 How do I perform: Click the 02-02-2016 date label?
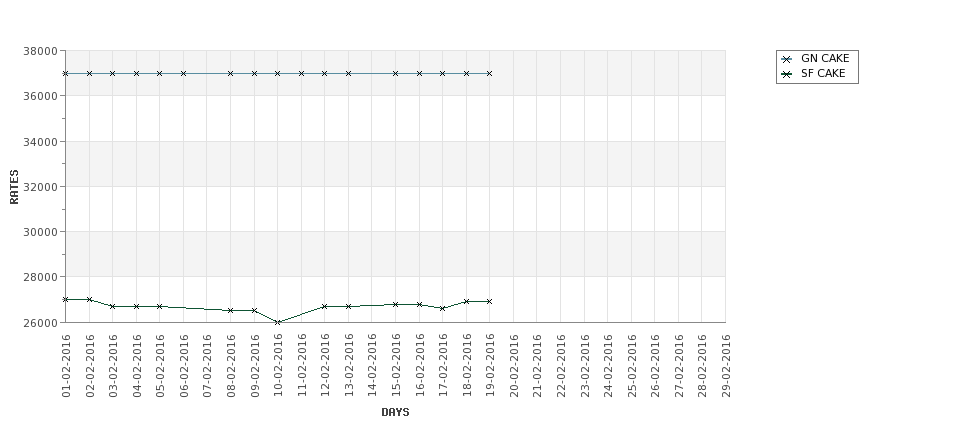pyautogui.click(x=90, y=366)
